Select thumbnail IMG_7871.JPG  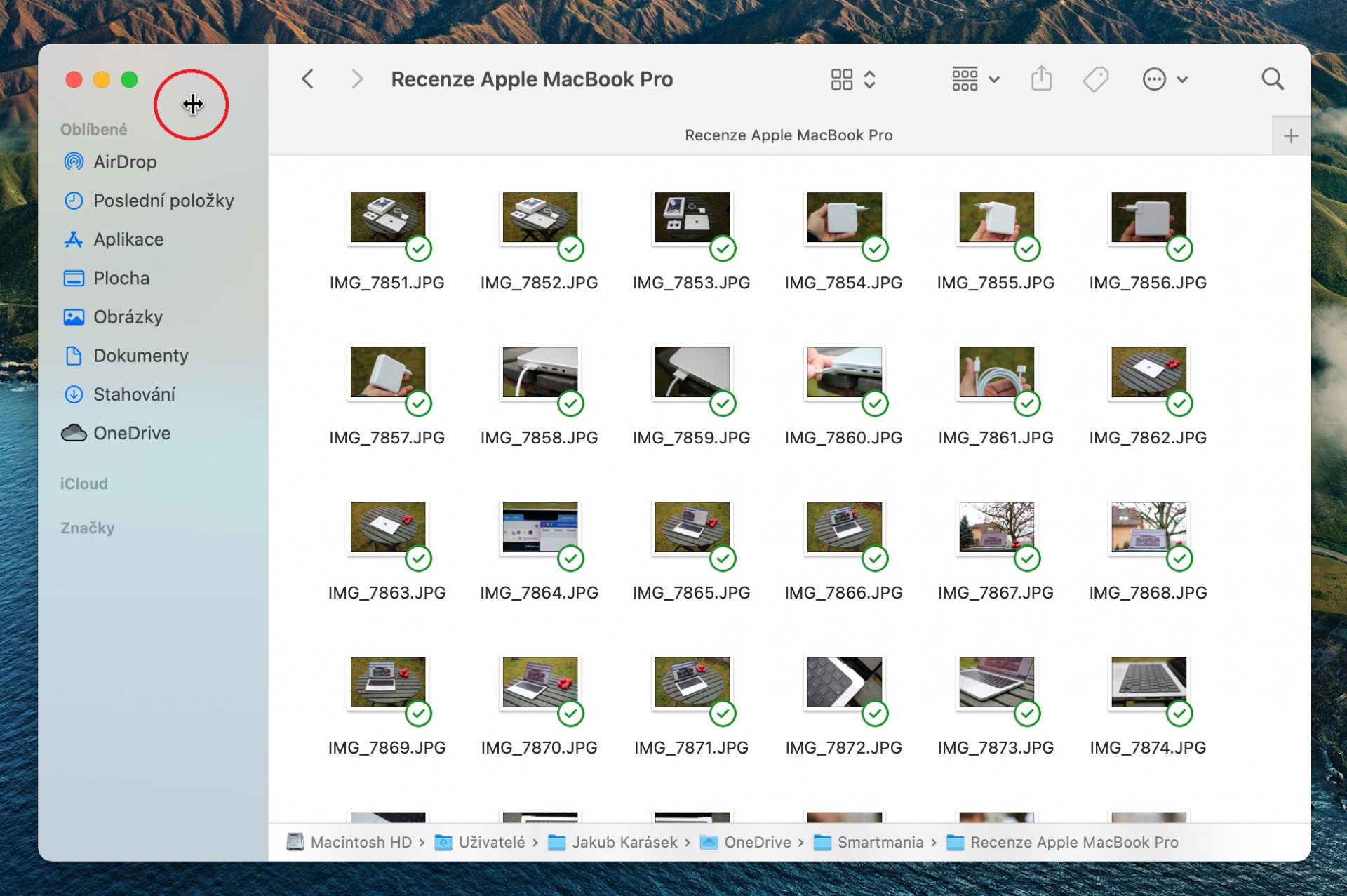pyautogui.click(x=692, y=682)
